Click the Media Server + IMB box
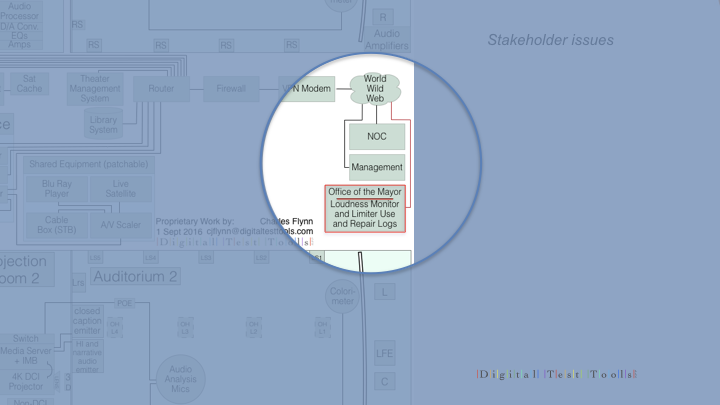Viewport: 720px width, 405px height. (26, 356)
